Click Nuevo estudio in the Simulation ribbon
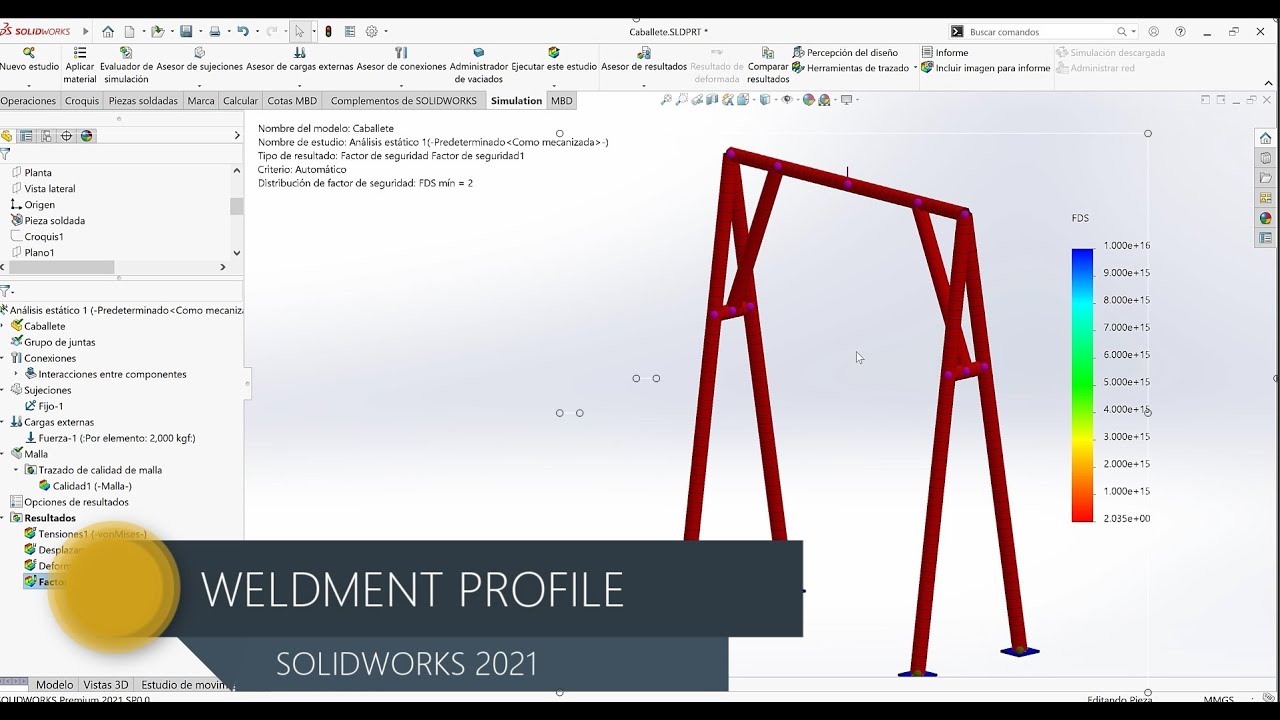 click(x=29, y=60)
